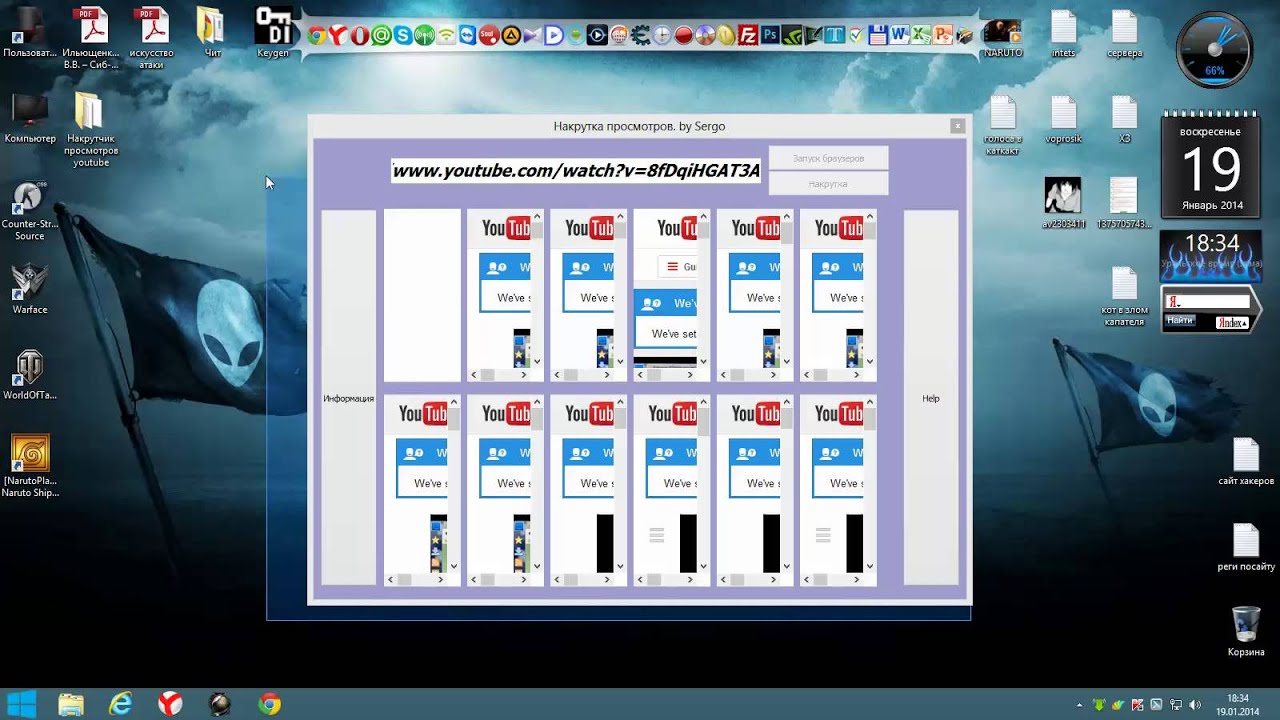Open Google Chrome from the top dock
Image resolution: width=1280 pixels, height=720 pixels.
click(x=317, y=36)
